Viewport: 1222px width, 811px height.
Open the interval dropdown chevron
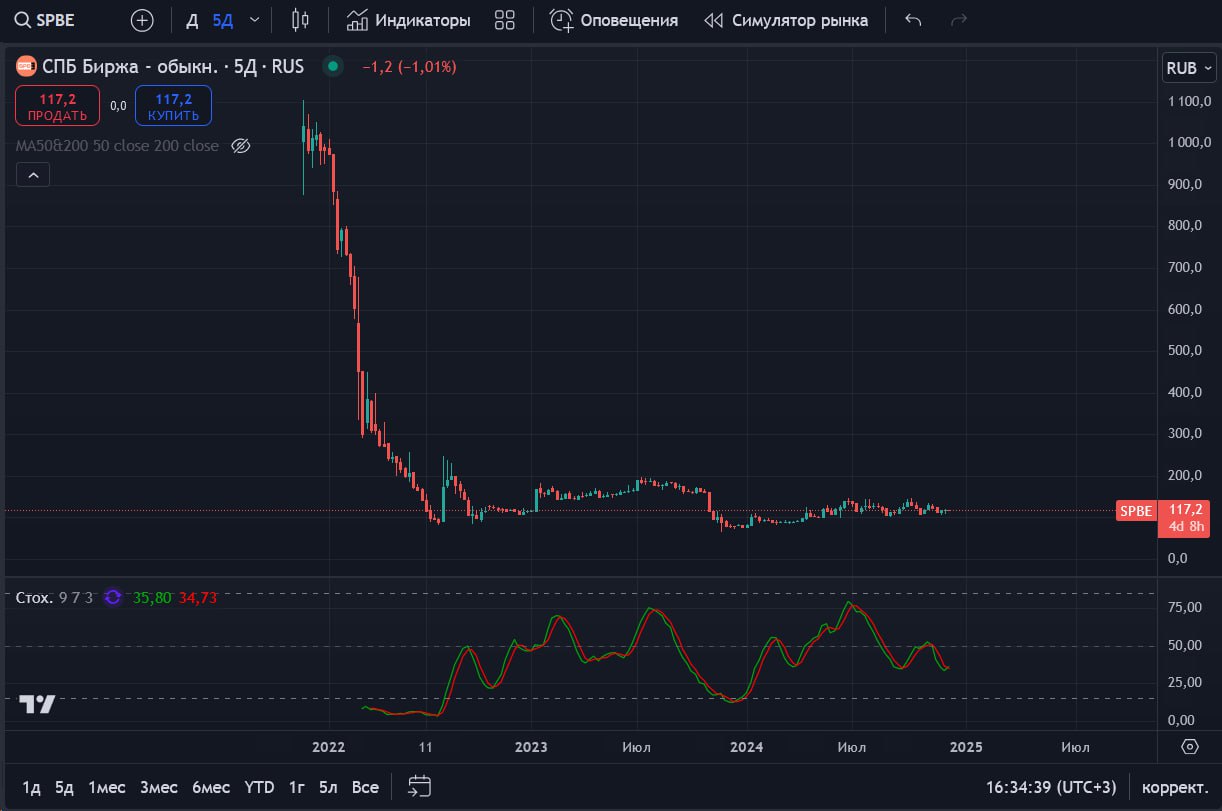click(255, 20)
